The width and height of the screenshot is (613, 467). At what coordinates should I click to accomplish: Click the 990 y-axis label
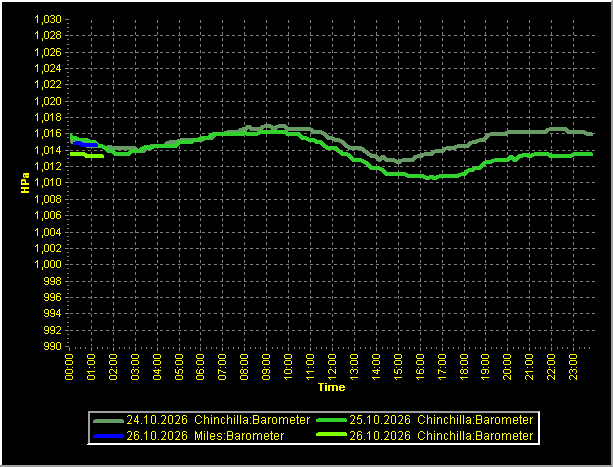coord(54,346)
